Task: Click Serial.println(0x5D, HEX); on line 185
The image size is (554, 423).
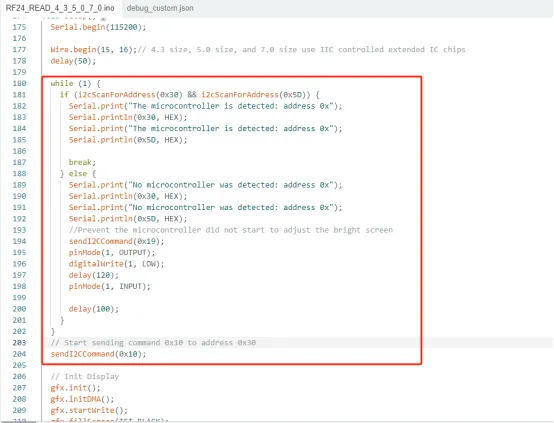Action: 128,140
